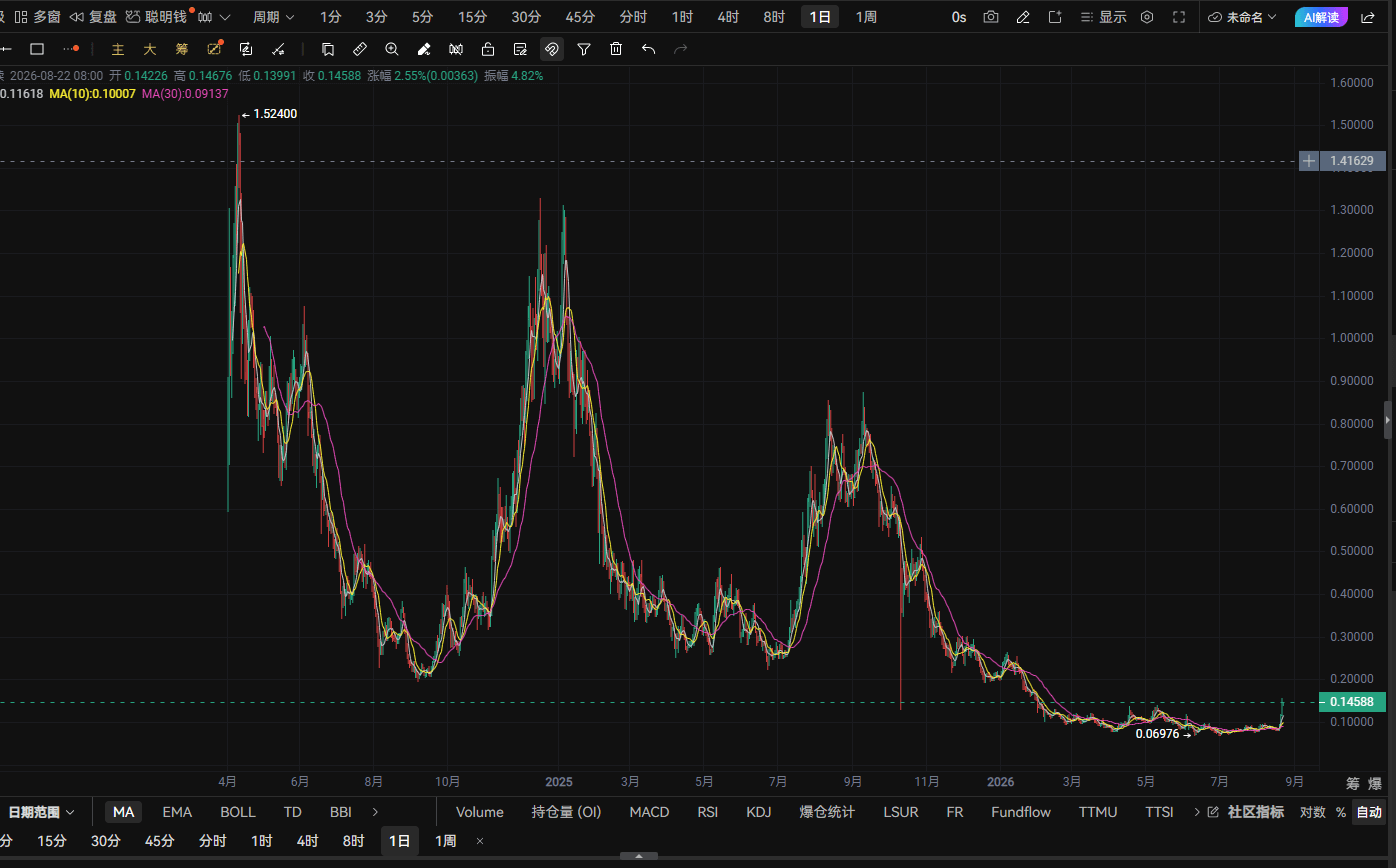Toggle the drawing lock icon

pos(488,49)
